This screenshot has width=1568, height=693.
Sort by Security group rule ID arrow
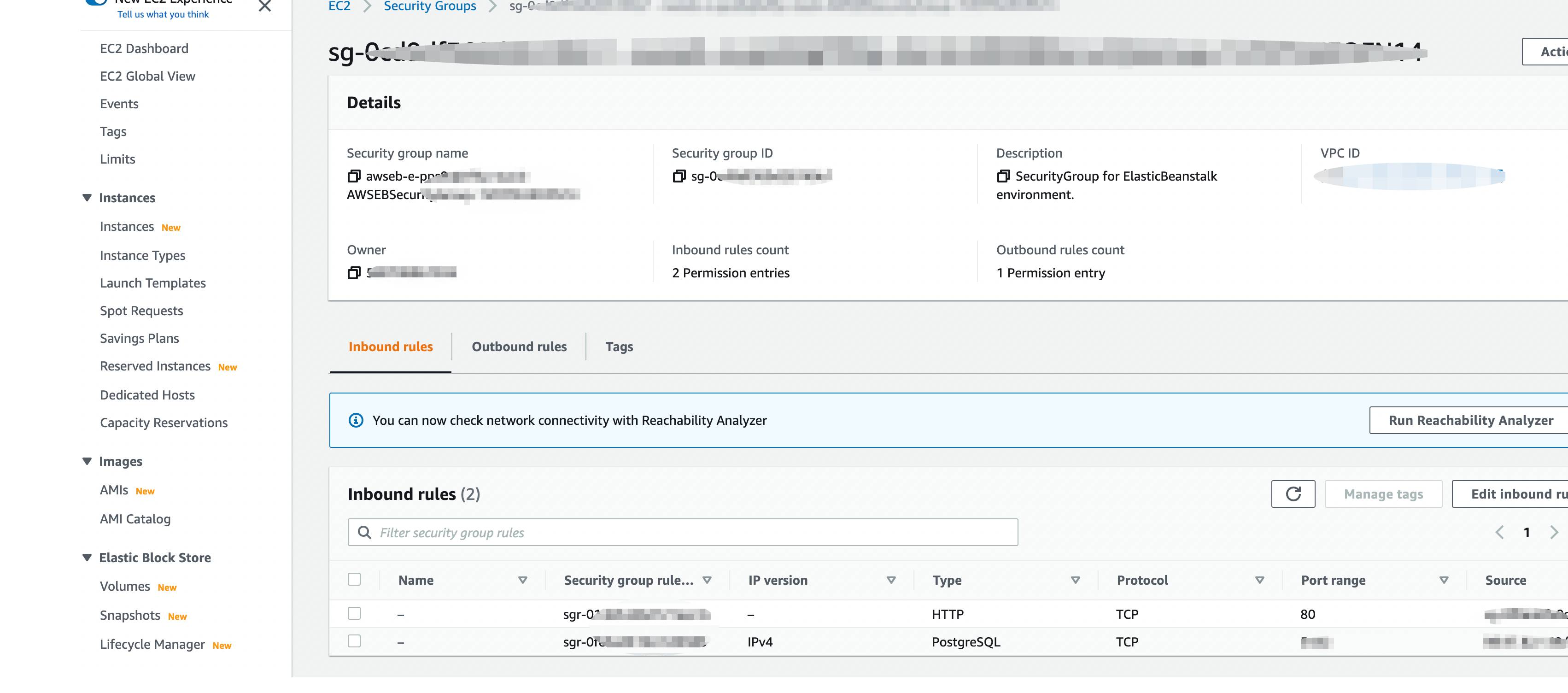pyautogui.click(x=707, y=581)
